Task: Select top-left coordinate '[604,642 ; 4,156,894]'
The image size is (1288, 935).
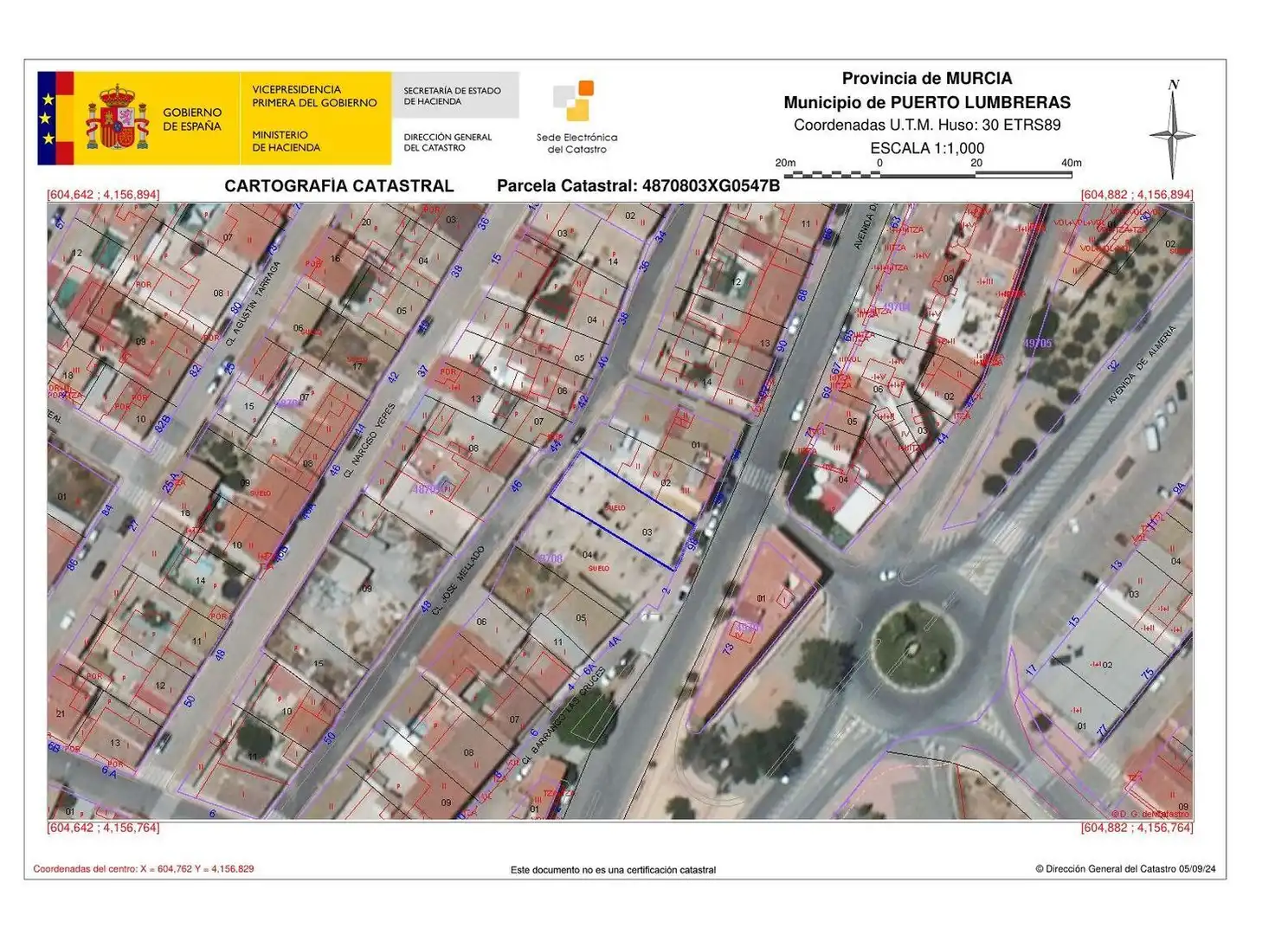Action: [103, 195]
